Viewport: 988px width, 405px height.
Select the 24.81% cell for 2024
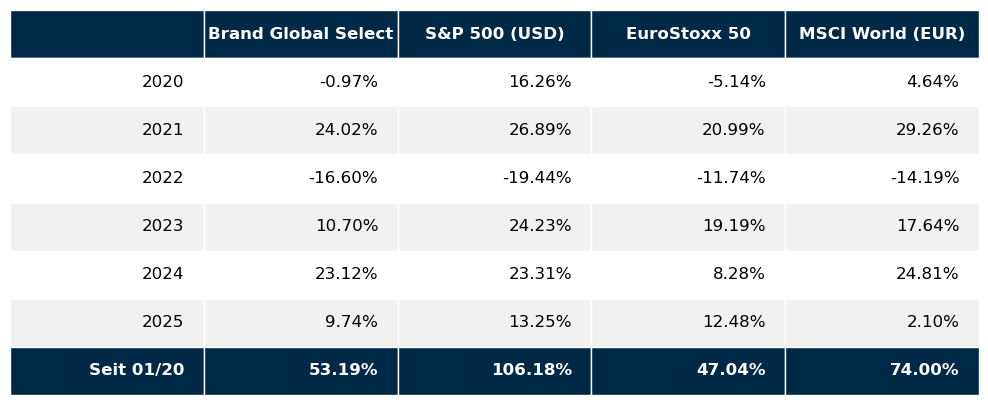(927, 274)
